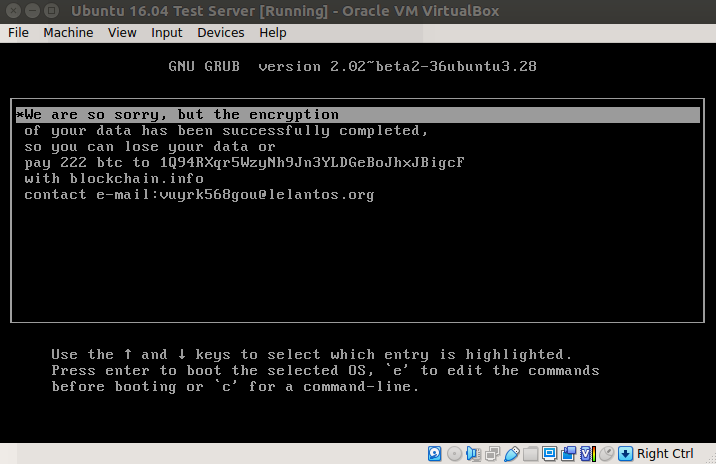Click the display settings status icon
Screen dimensions: 716x464
549,453
